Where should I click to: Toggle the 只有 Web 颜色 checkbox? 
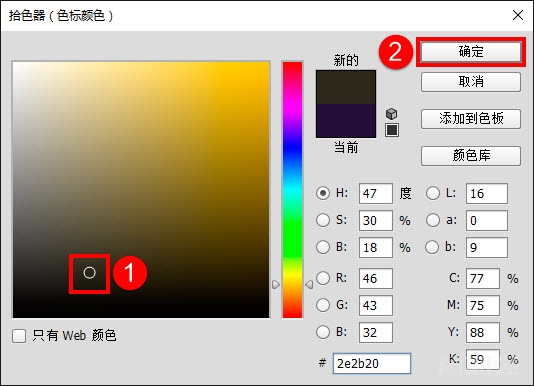19,336
